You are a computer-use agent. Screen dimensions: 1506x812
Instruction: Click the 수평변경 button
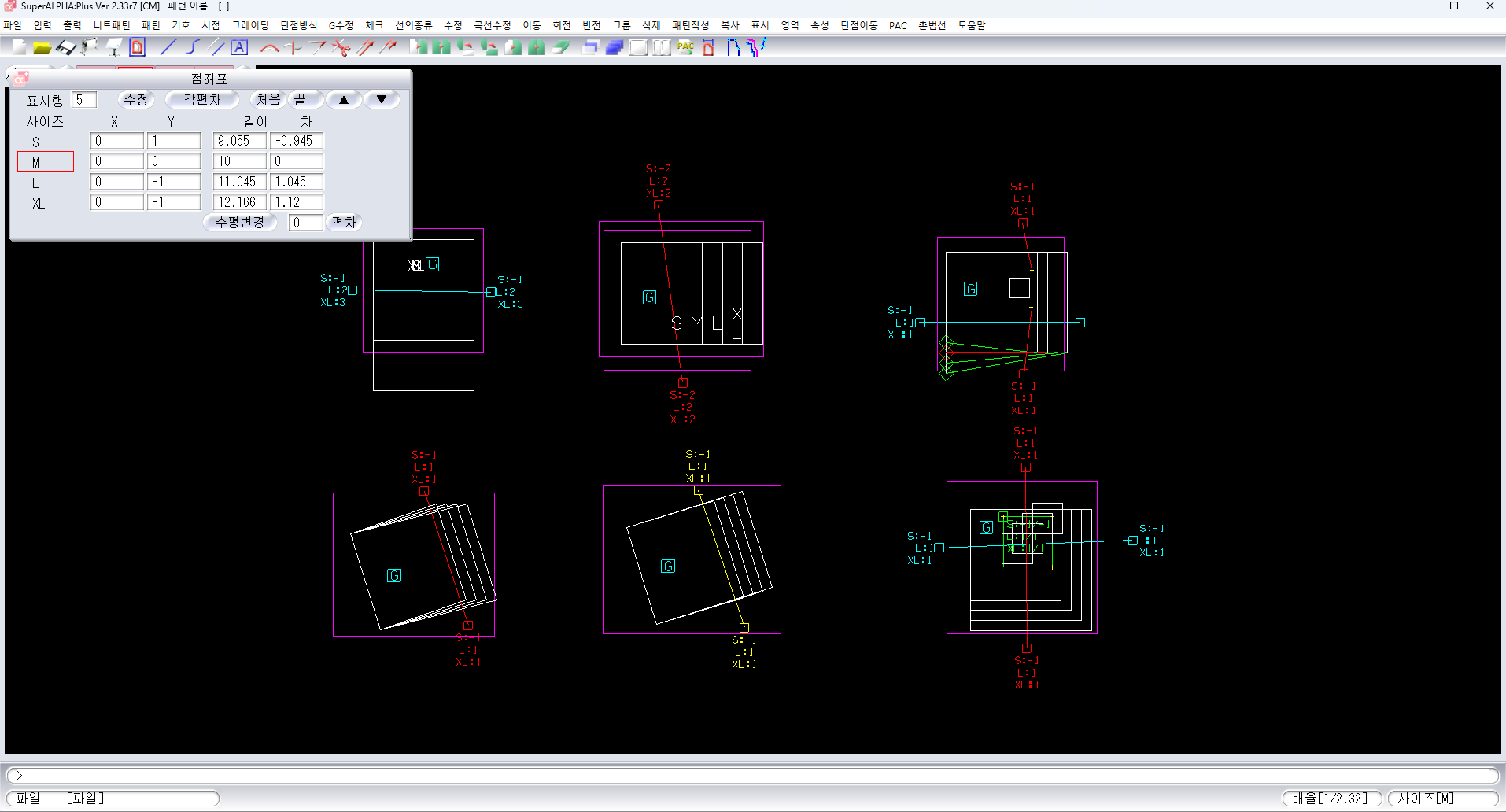tap(240, 223)
